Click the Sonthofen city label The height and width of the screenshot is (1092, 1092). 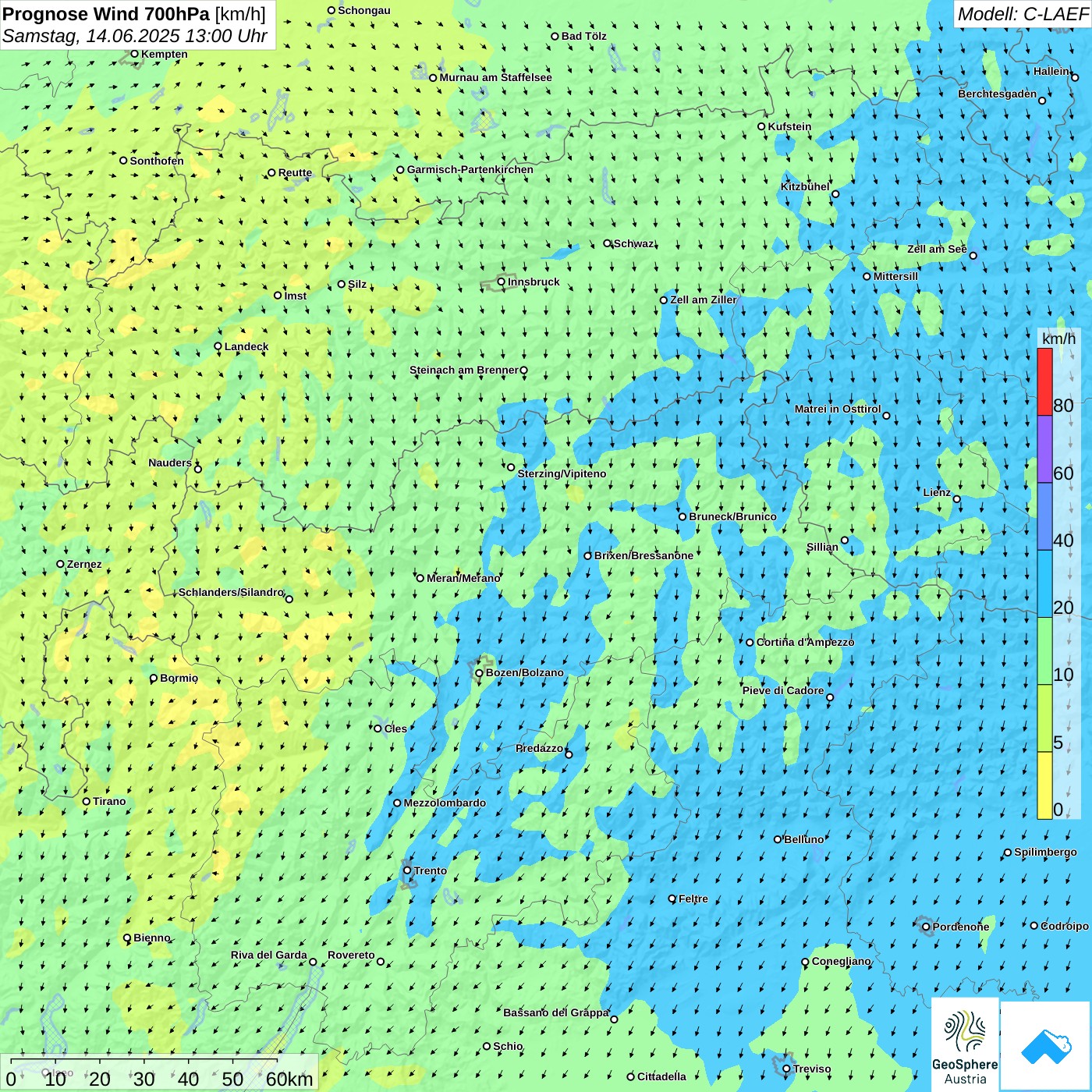click(157, 161)
